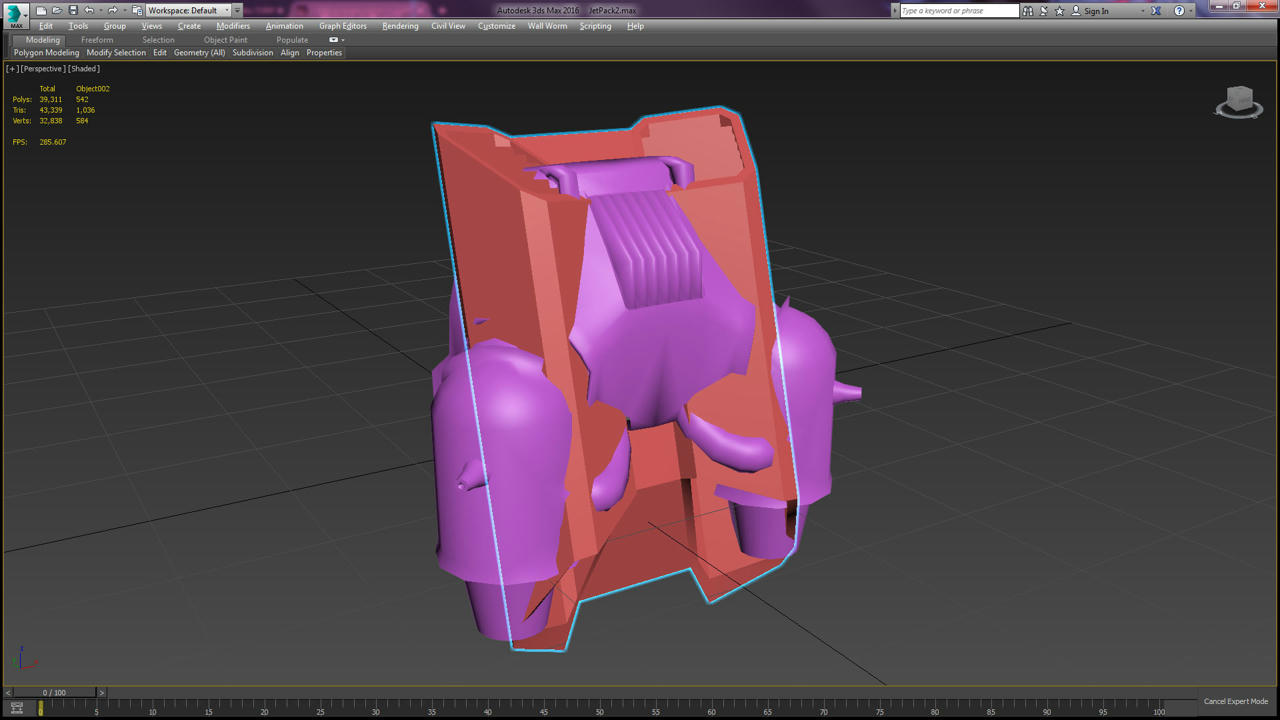Click the Help question mark icon

[x=1179, y=11]
